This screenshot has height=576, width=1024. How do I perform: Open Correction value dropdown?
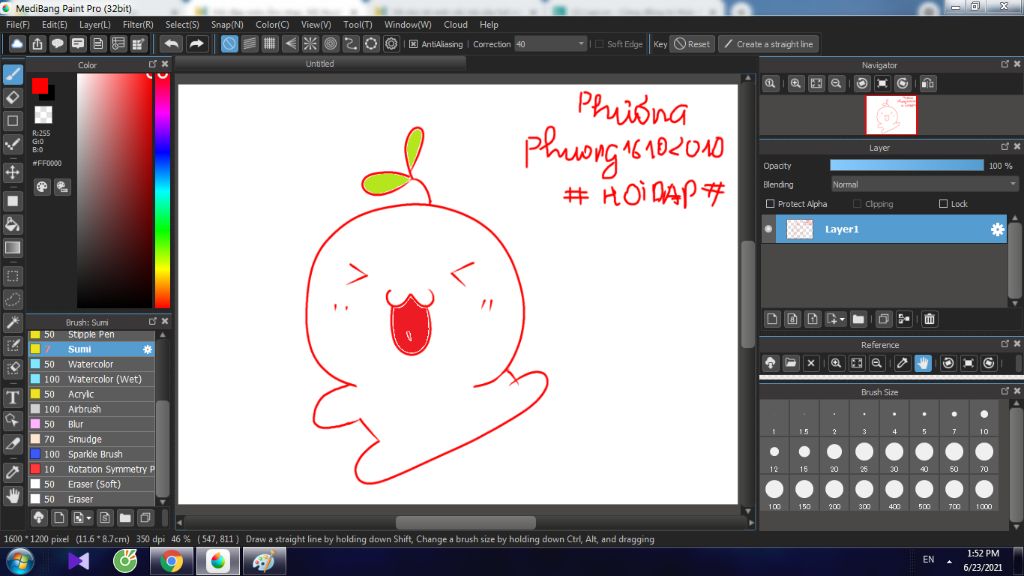coord(581,44)
